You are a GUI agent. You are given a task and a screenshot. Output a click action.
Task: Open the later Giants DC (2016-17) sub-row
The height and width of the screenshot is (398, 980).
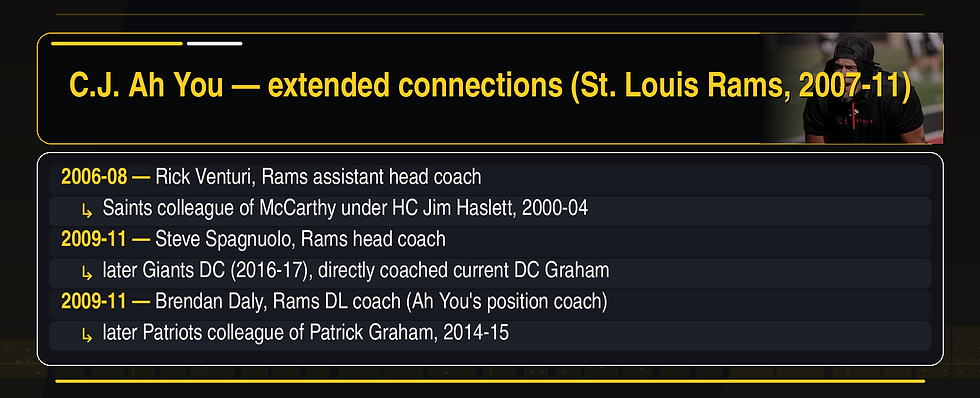click(x=490, y=273)
